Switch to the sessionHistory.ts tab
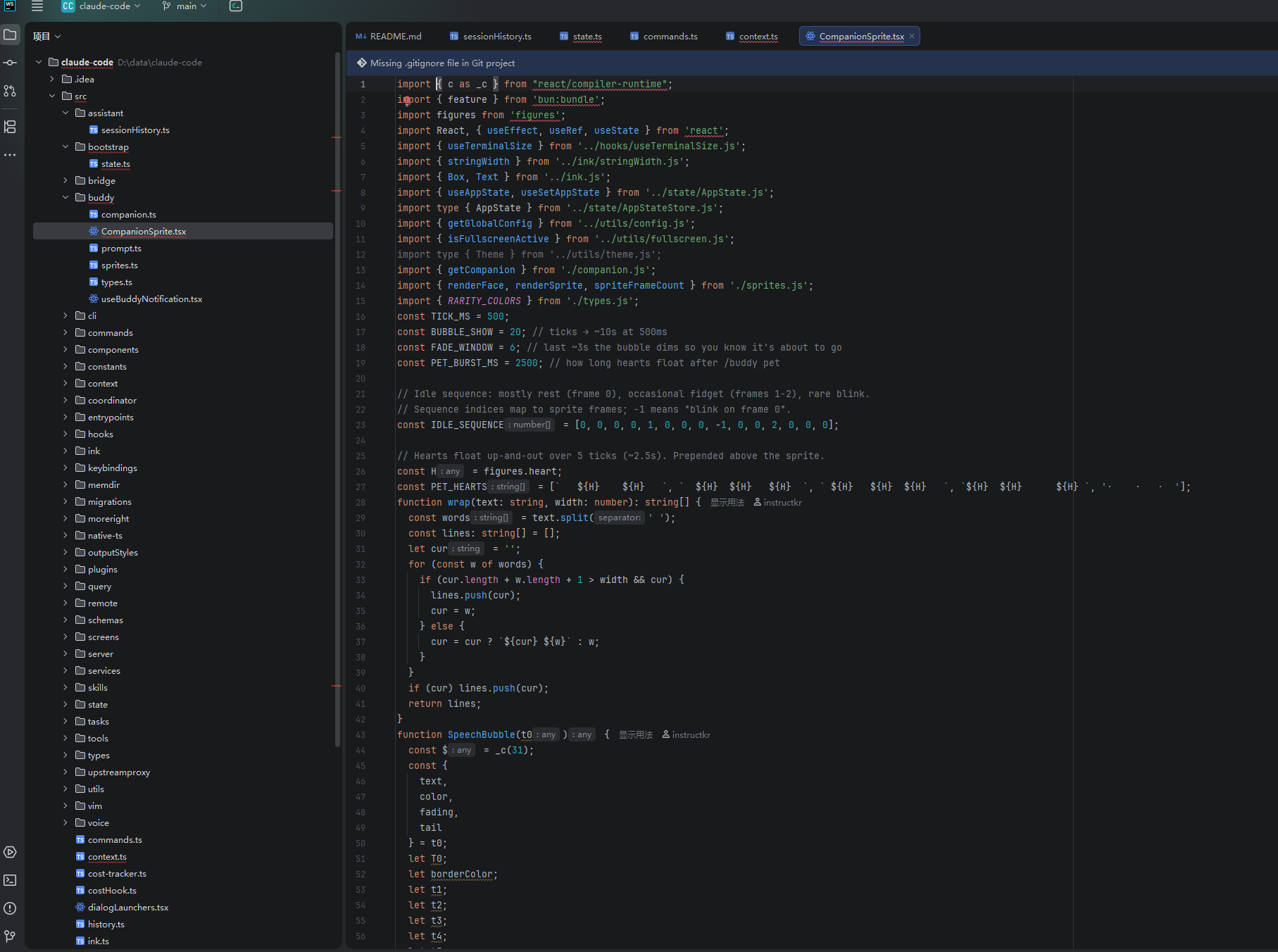Screen dimensions: 1278x952 coord(491,37)
